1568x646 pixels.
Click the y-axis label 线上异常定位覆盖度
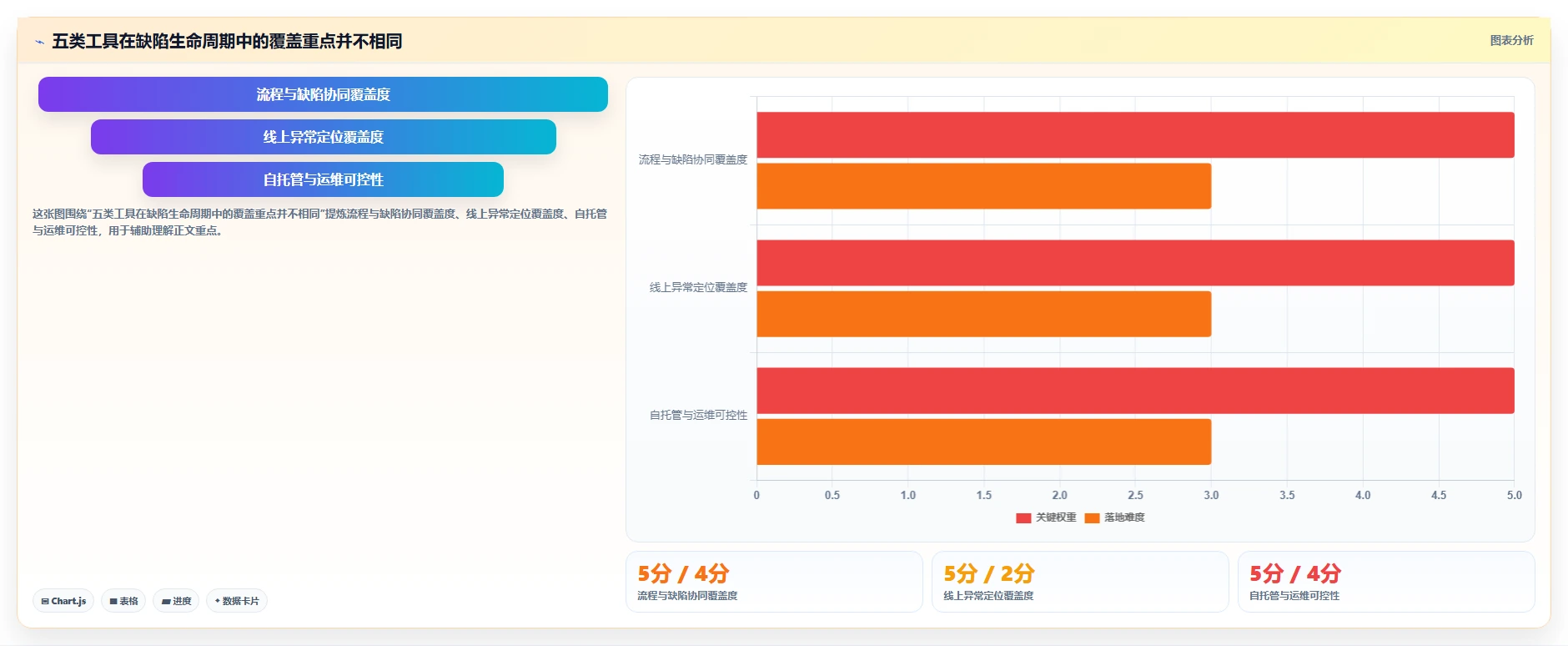[x=698, y=287]
